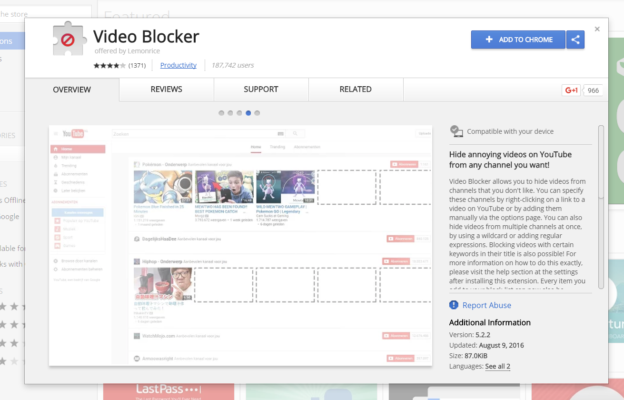Open the Productivity category link
The width and height of the screenshot is (624, 400).
pyautogui.click(x=178, y=65)
